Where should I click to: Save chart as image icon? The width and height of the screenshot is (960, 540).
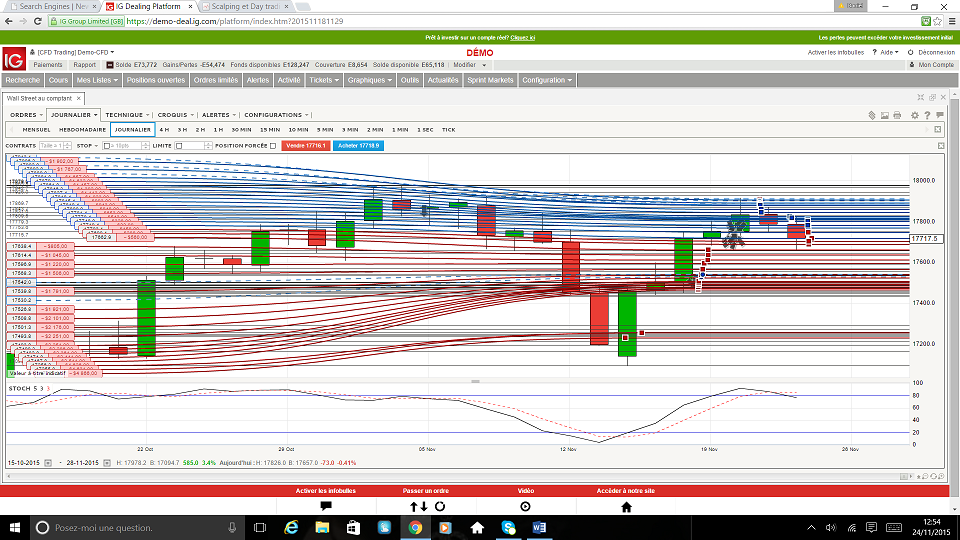(x=885, y=115)
